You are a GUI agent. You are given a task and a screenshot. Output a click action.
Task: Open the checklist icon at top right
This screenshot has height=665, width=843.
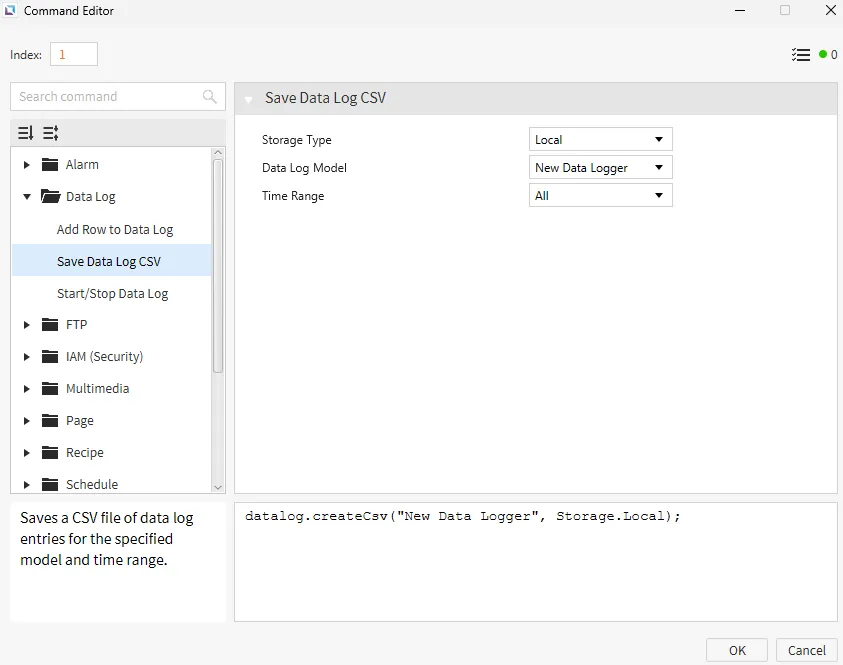coord(800,55)
